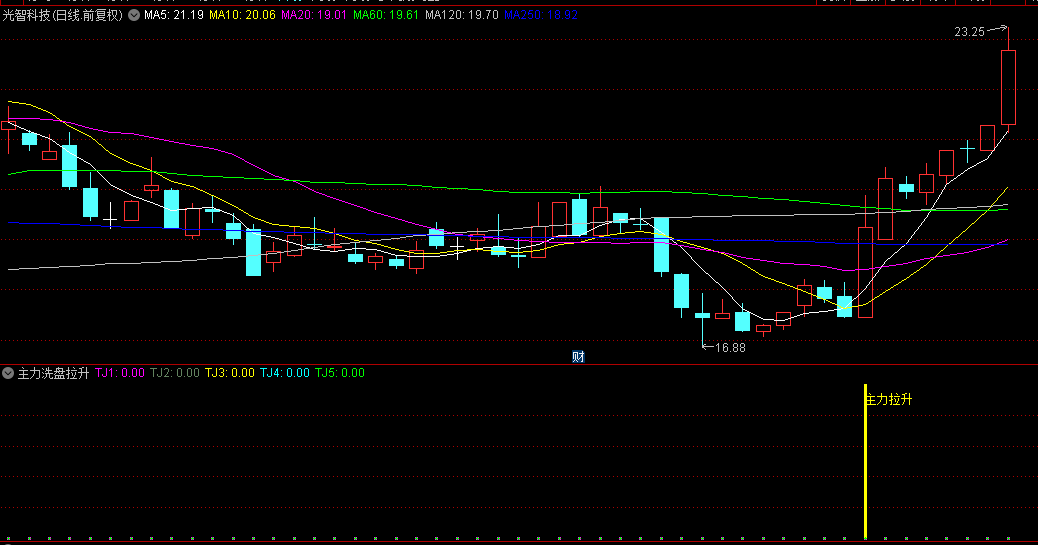Click the TJ2: 0.00 value

coord(175,373)
